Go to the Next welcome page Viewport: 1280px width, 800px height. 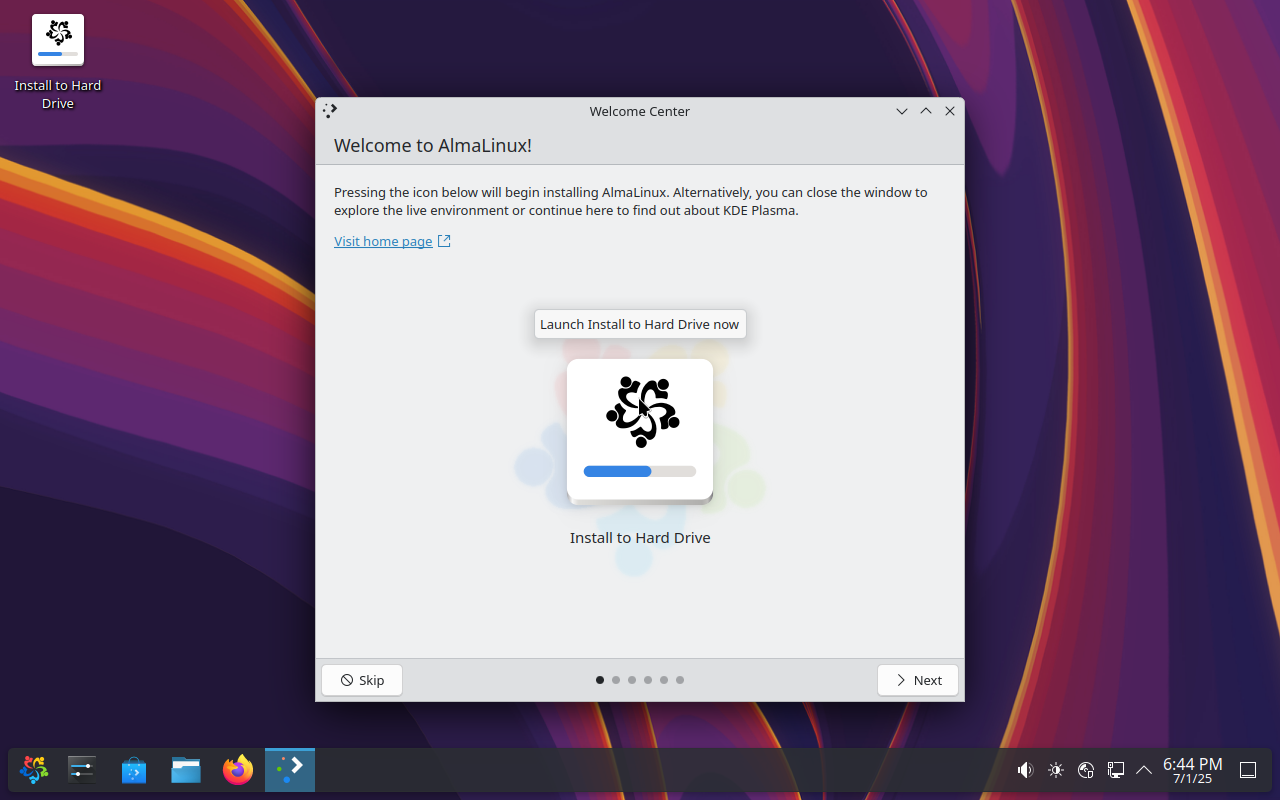click(x=918, y=680)
